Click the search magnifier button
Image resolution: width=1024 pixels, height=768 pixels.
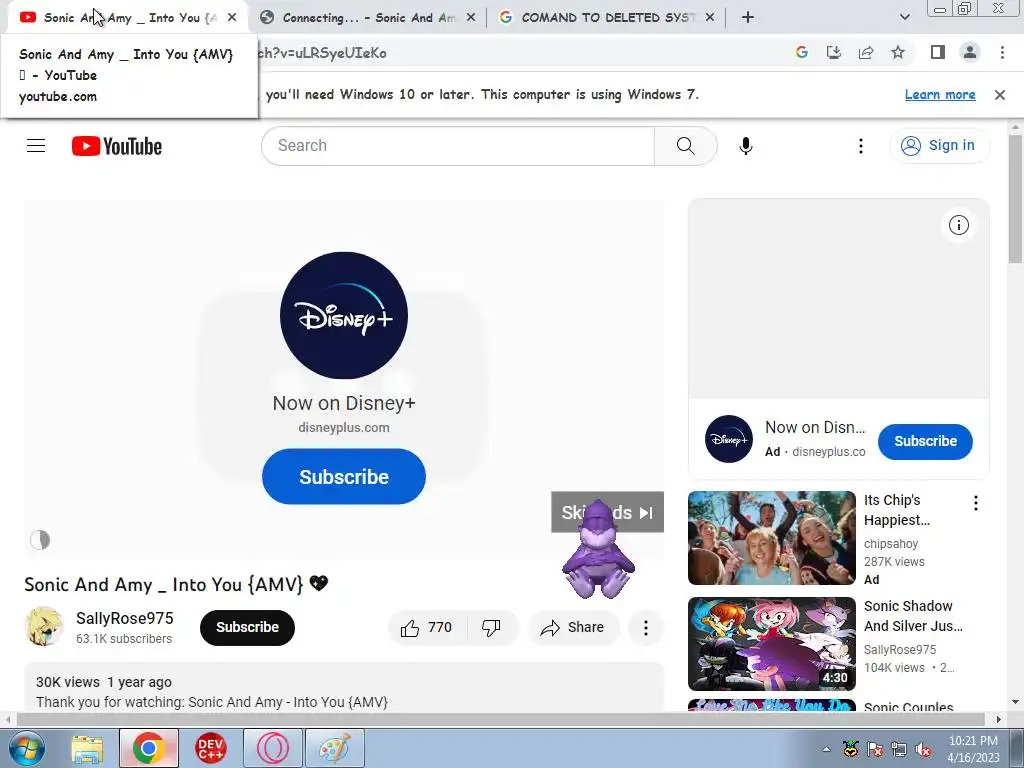(685, 146)
